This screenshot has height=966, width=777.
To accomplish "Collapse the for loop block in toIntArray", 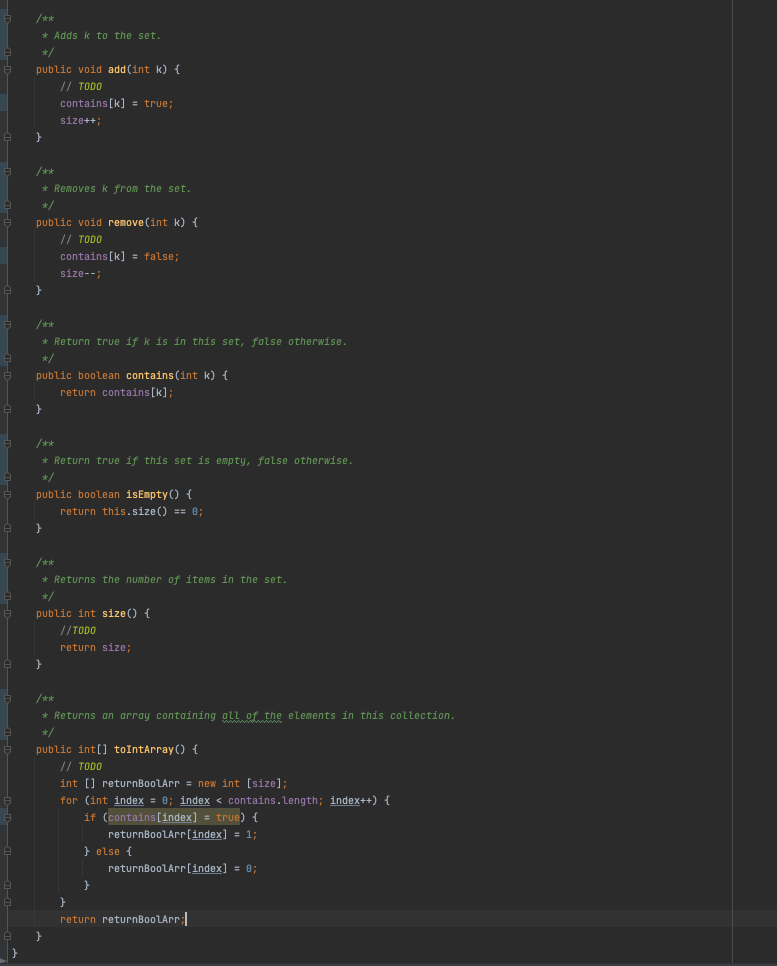I will [x=7, y=801].
